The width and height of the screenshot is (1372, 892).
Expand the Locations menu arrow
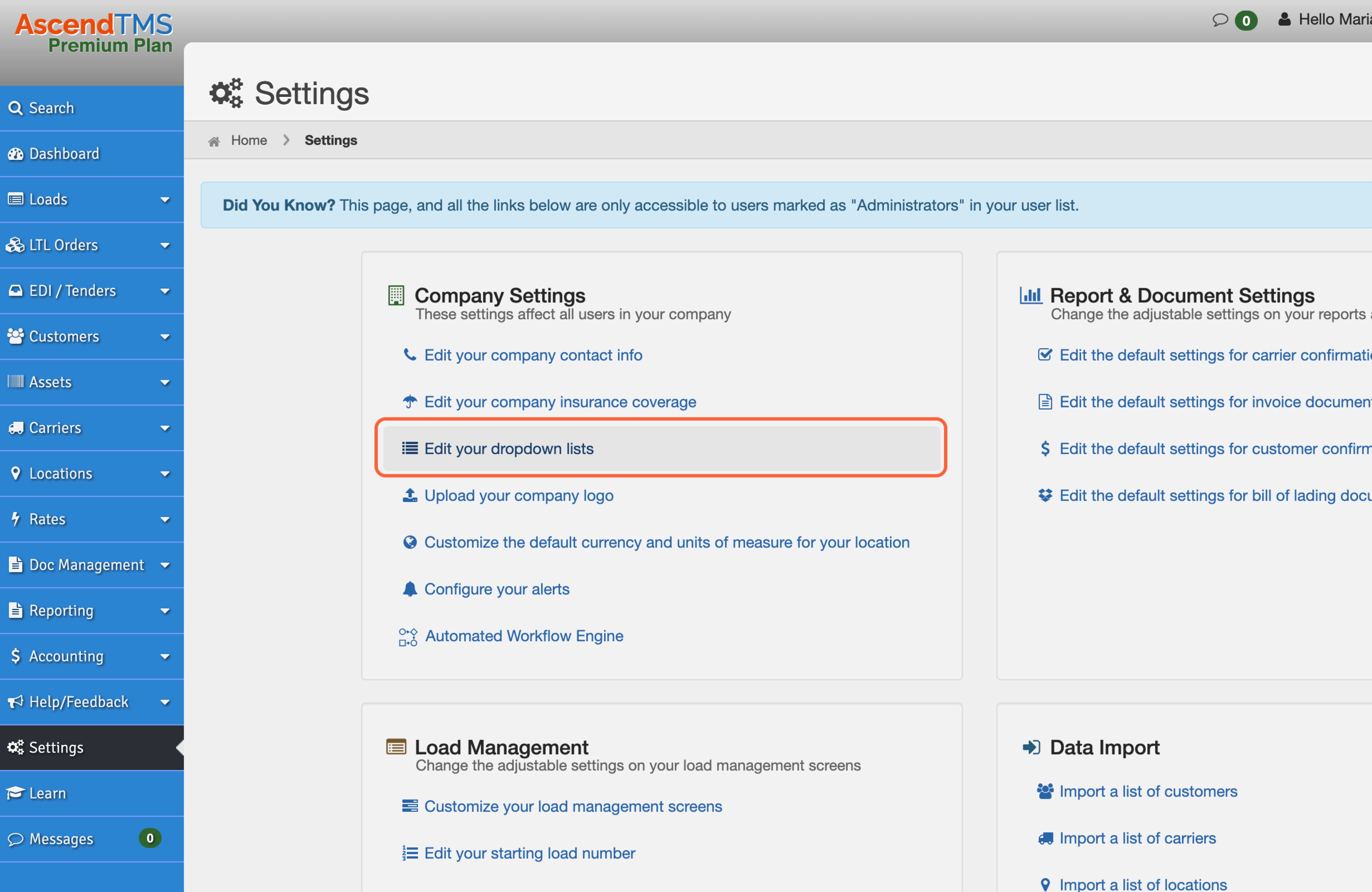(x=165, y=473)
